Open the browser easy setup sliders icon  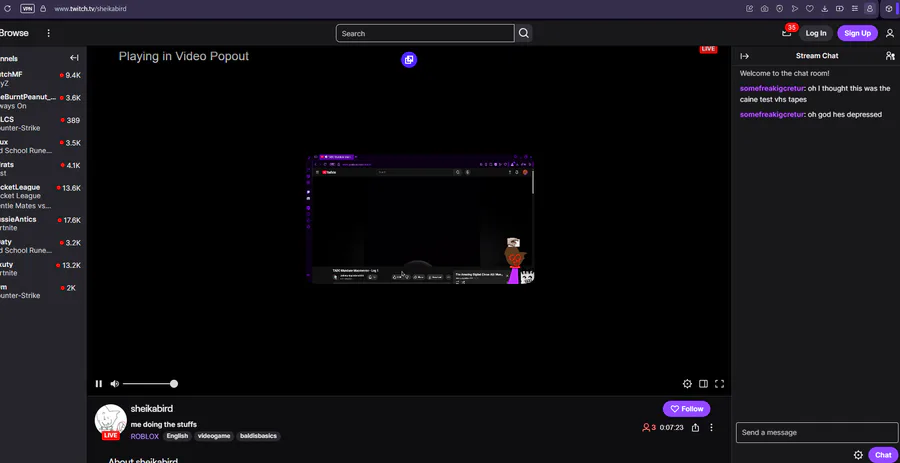[x=855, y=9]
